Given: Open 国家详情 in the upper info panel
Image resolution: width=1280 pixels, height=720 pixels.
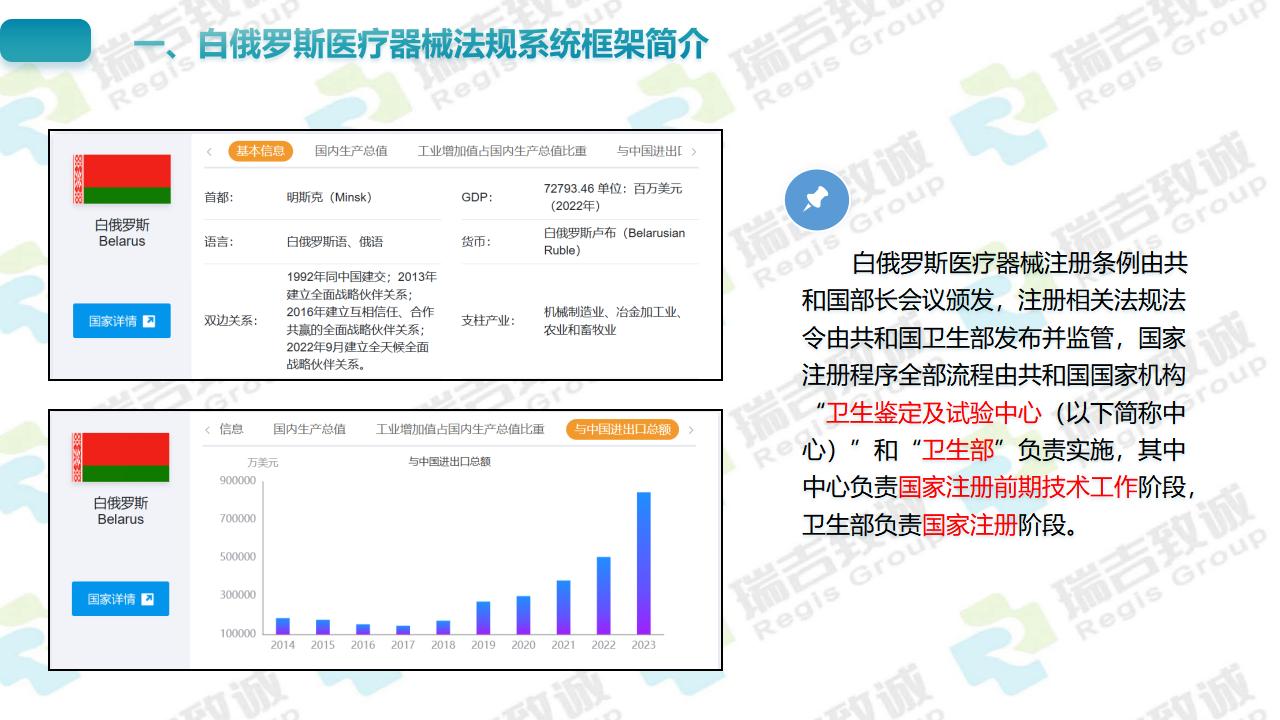Looking at the screenshot, I should point(121,321).
